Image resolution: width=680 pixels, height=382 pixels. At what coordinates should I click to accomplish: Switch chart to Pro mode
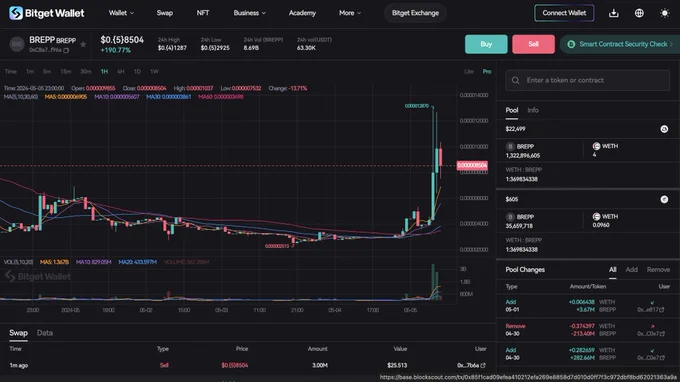(x=487, y=72)
